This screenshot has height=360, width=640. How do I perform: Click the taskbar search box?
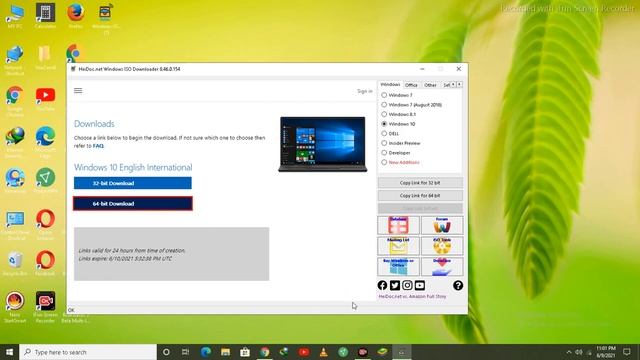pos(88,352)
